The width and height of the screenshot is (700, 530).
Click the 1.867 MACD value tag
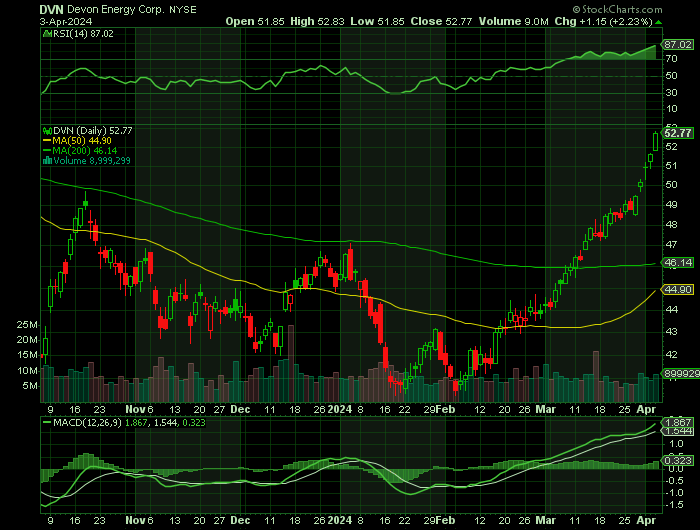[678, 423]
